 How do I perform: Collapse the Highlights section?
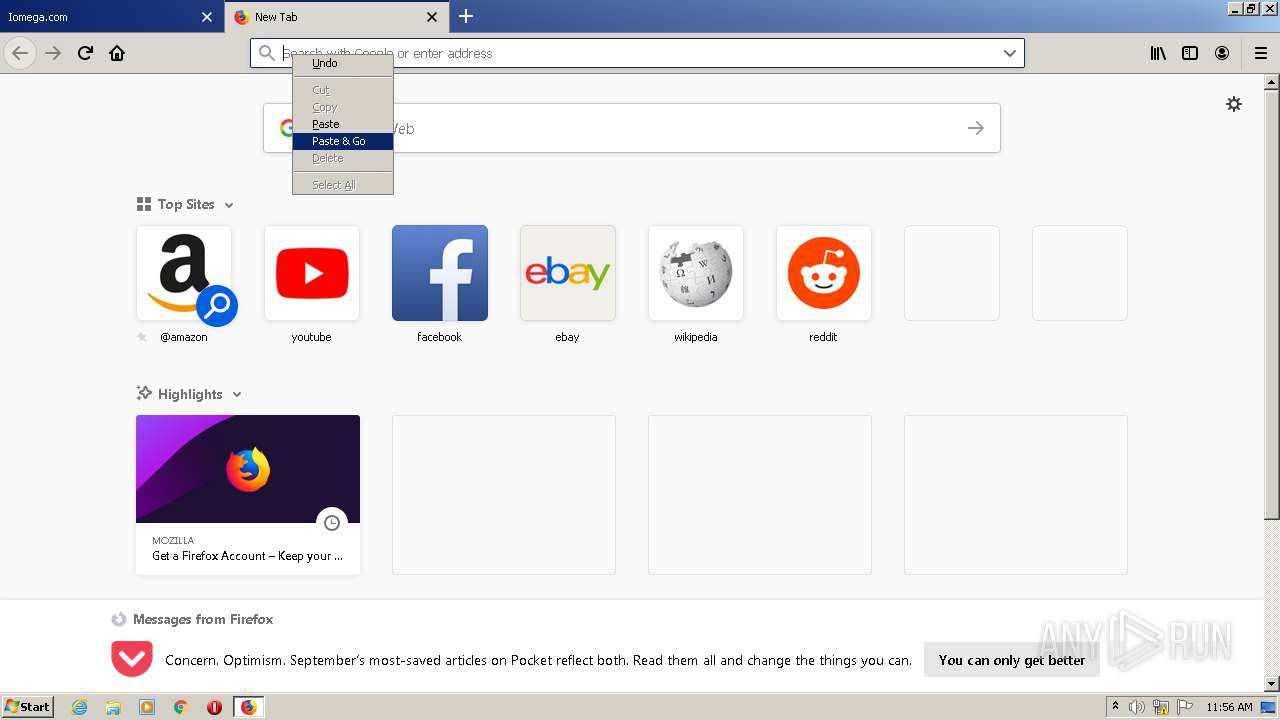click(x=237, y=395)
